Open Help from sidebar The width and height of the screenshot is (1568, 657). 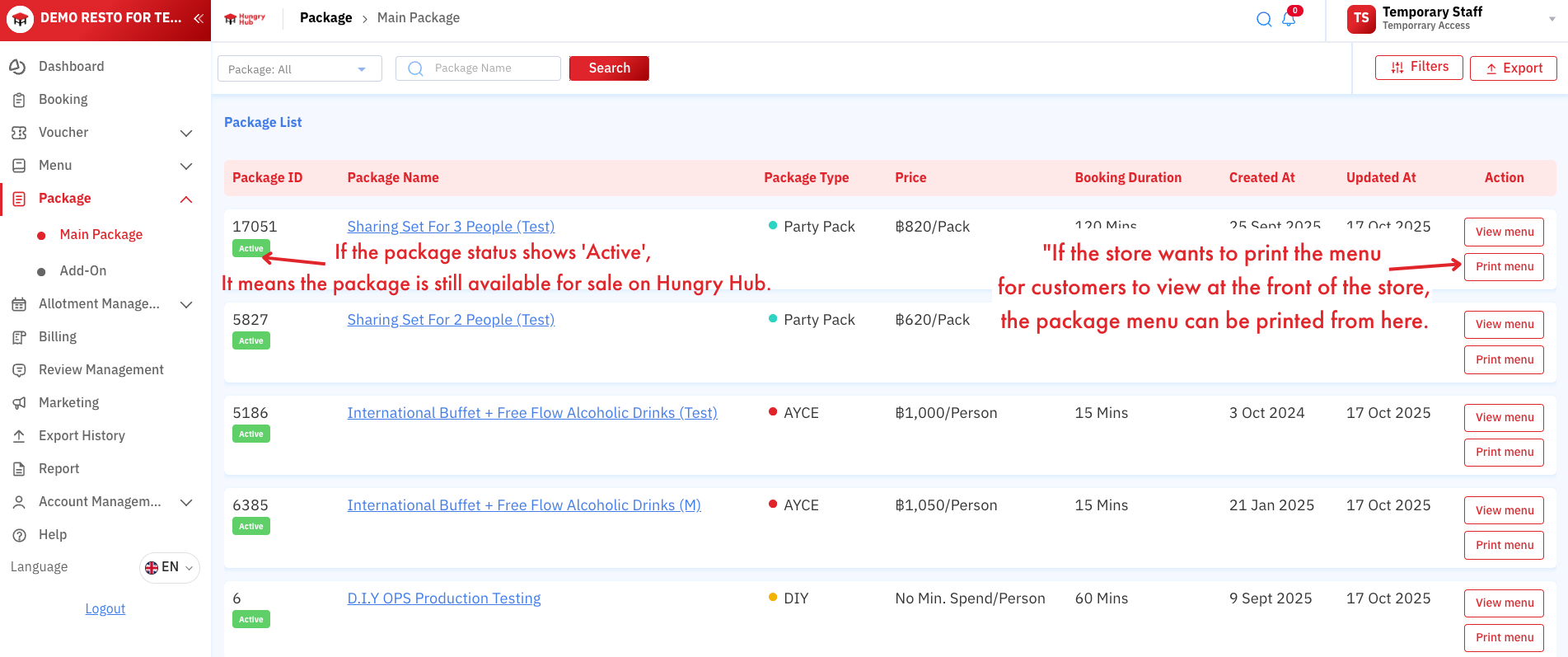click(53, 535)
